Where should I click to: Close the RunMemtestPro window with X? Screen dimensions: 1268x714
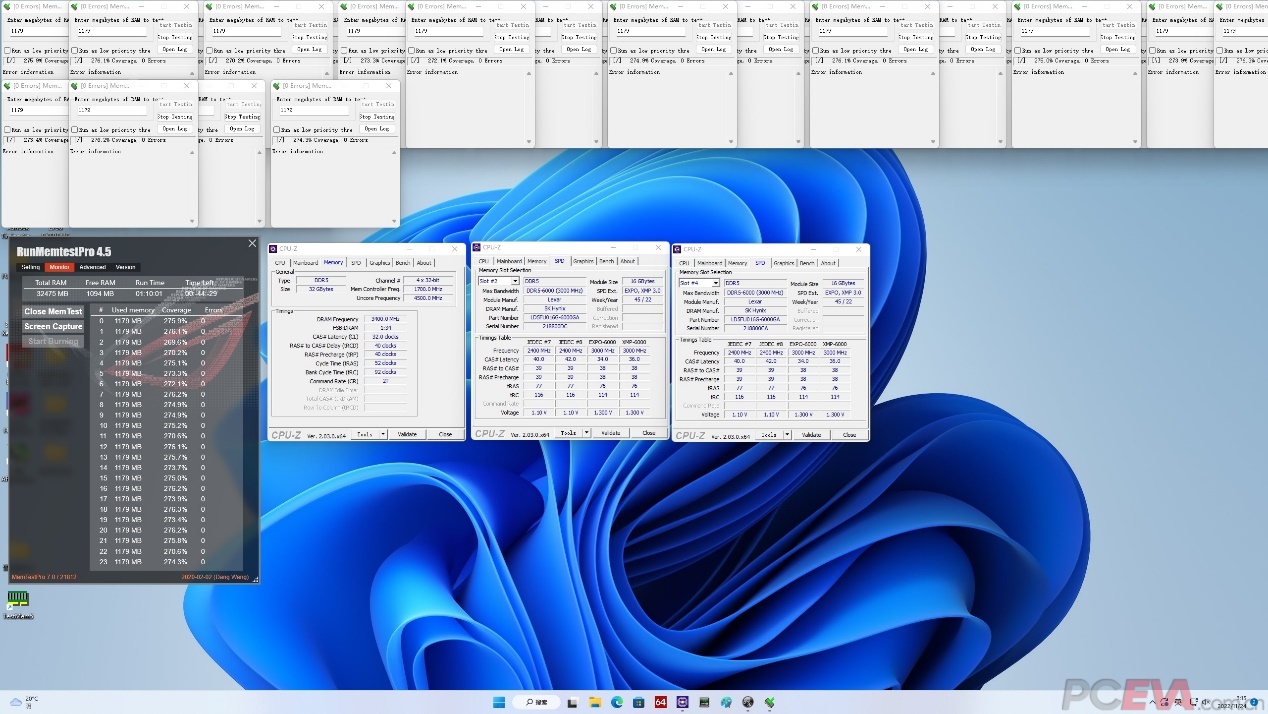click(x=252, y=243)
